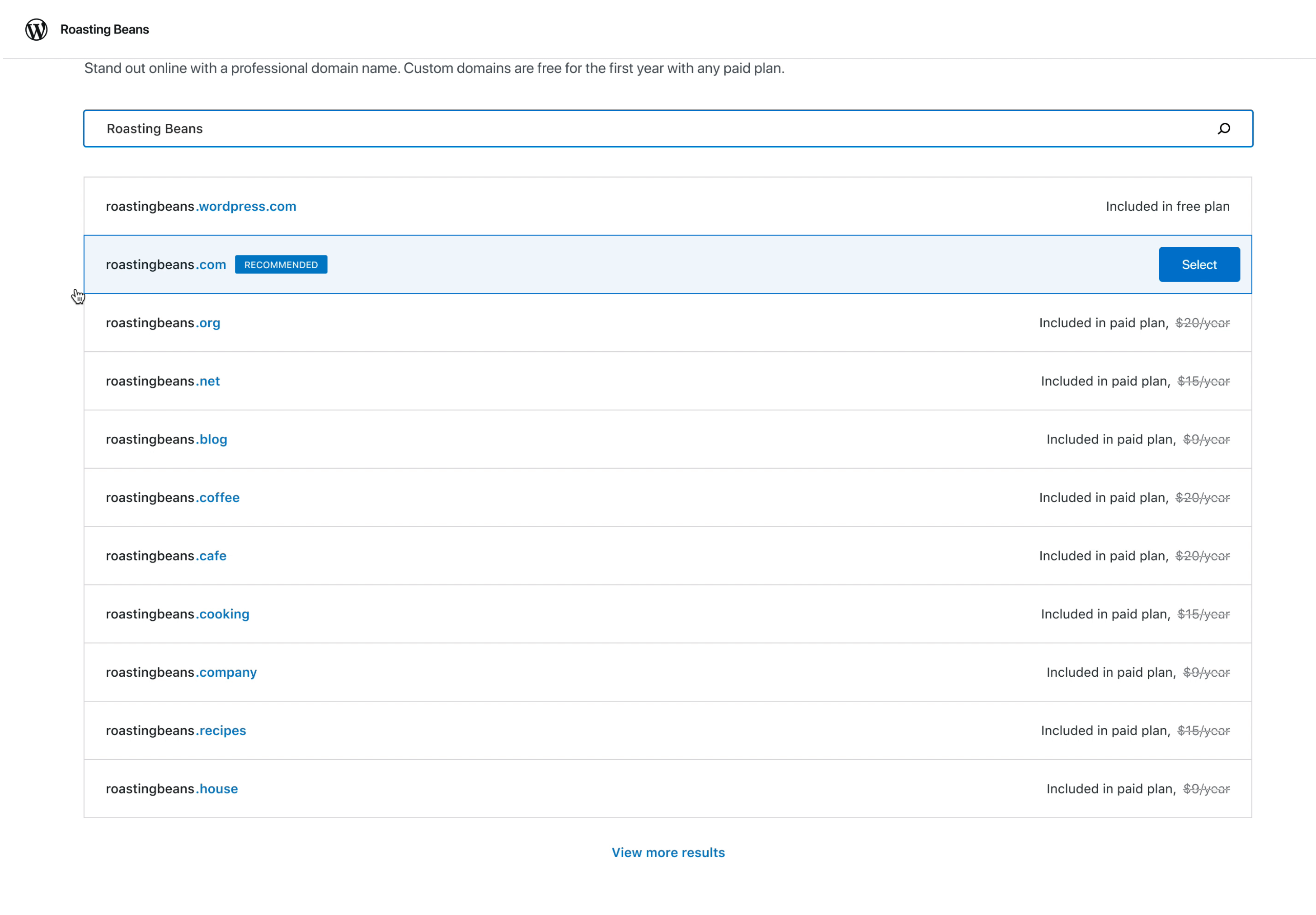1316x915 pixels.
Task: Select the roastingbeans.coffee domain
Action: coord(173,498)
